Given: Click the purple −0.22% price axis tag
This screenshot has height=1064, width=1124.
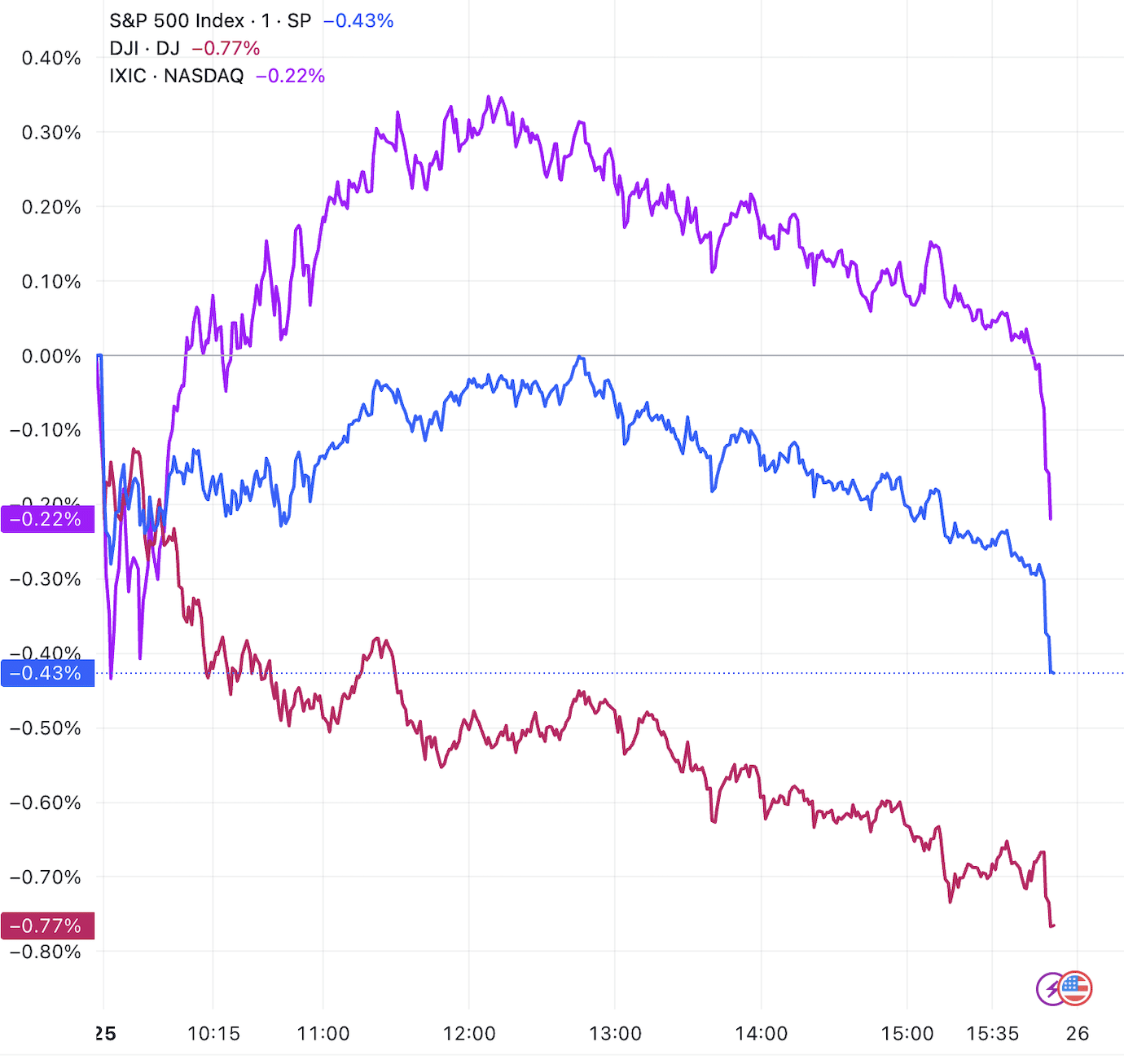Looking at the screenshot, I should tap(47, 519).
